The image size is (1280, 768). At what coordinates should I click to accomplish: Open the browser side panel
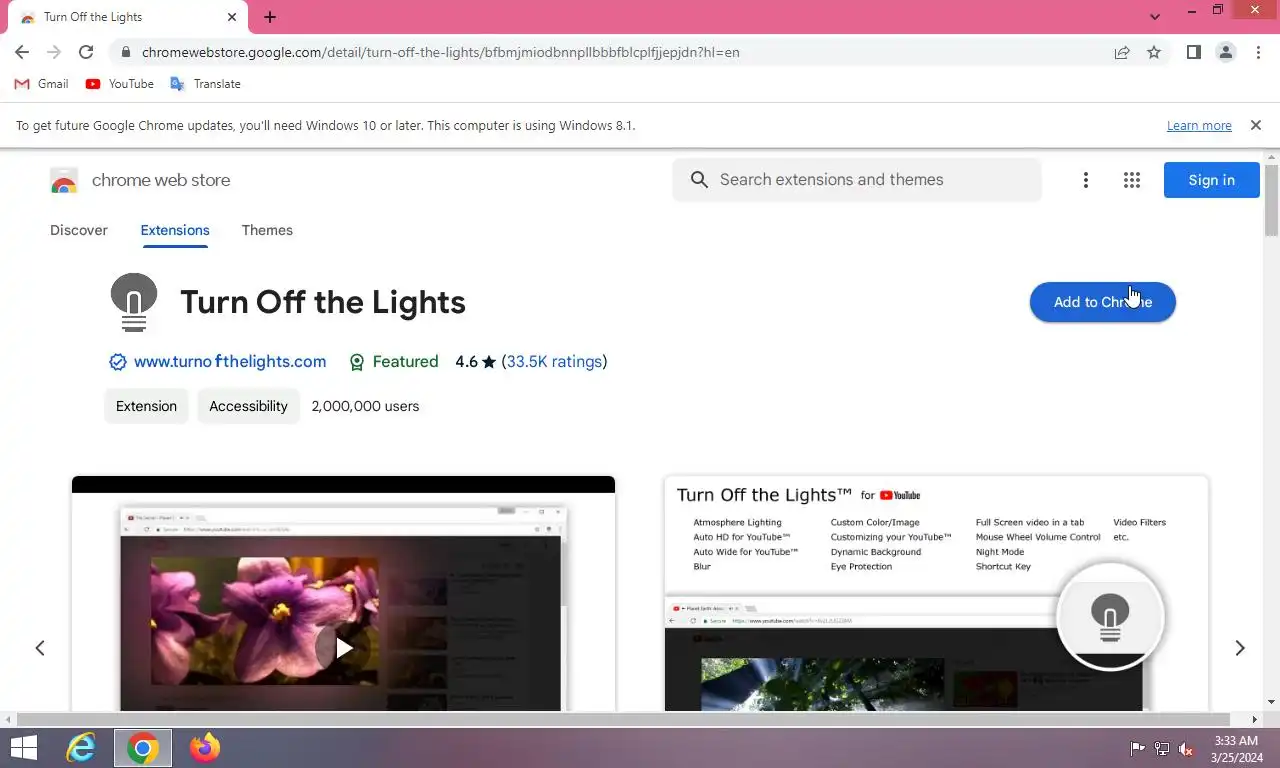(1193, 52)
